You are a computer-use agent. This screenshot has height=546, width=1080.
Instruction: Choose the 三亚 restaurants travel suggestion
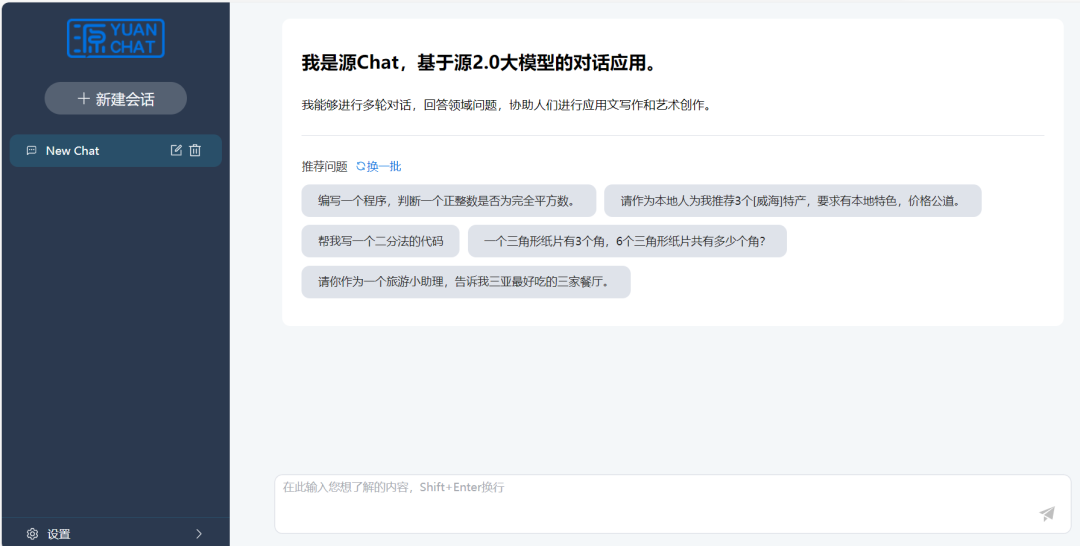[x=465, y=282]
